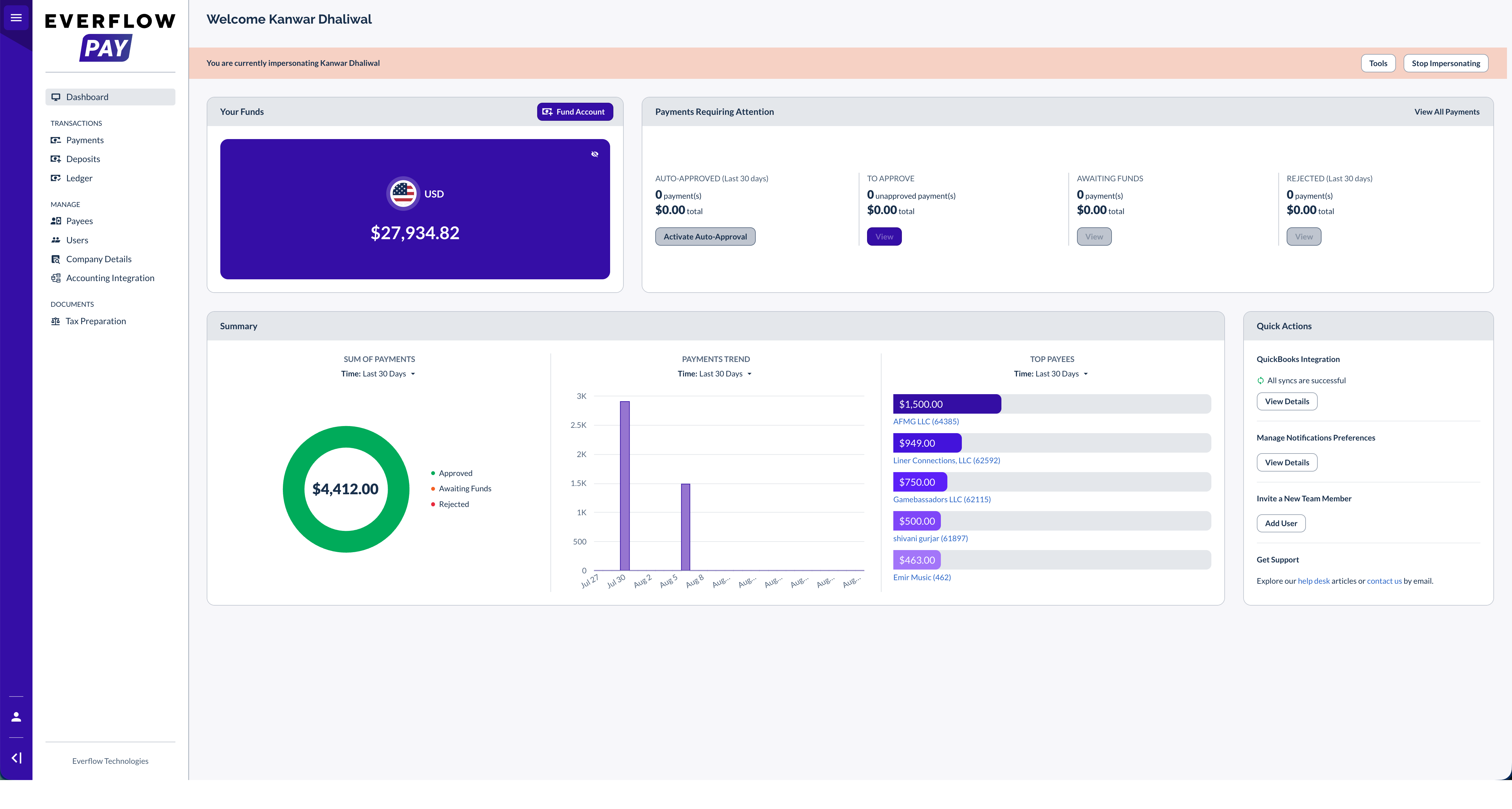View Details for QuickBooks Integration
This screenshot has width=1512, height=809.
pos(1287,401)
